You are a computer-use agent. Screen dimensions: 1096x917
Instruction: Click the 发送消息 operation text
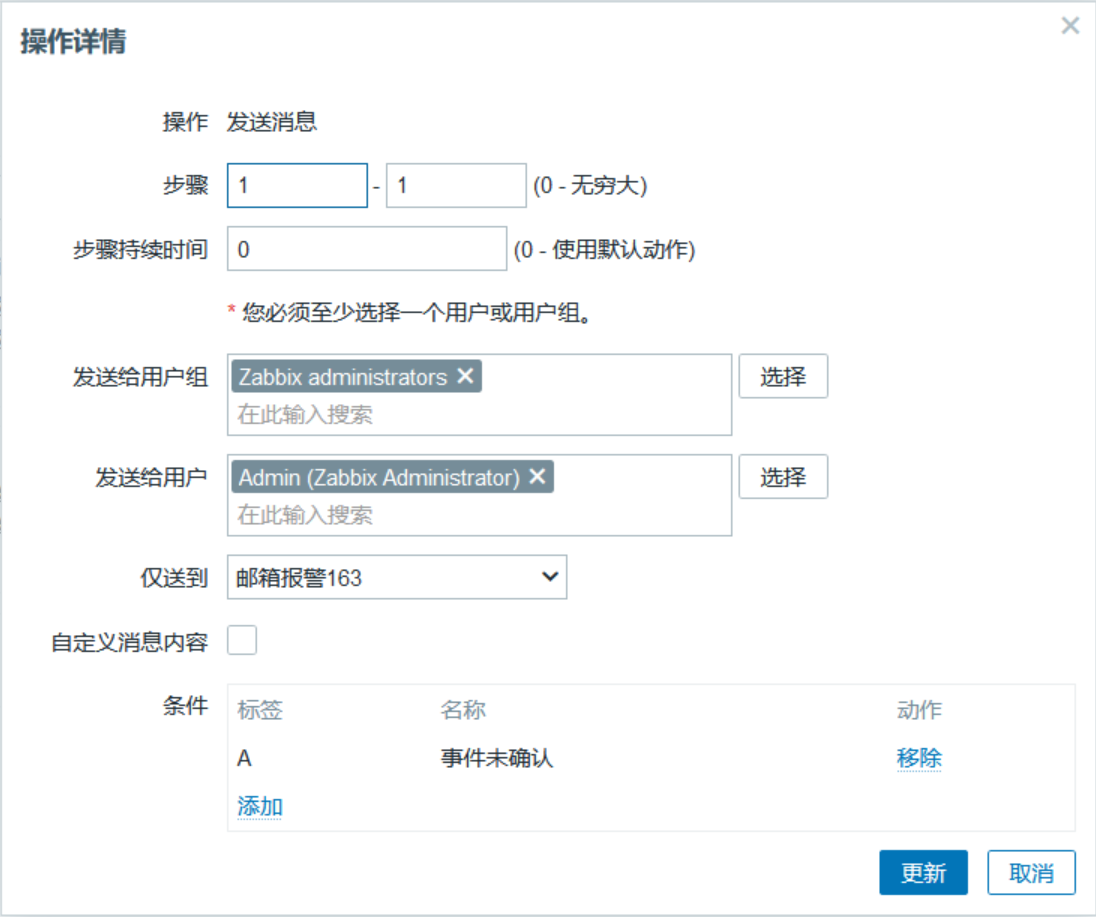(x=272, y=122)
